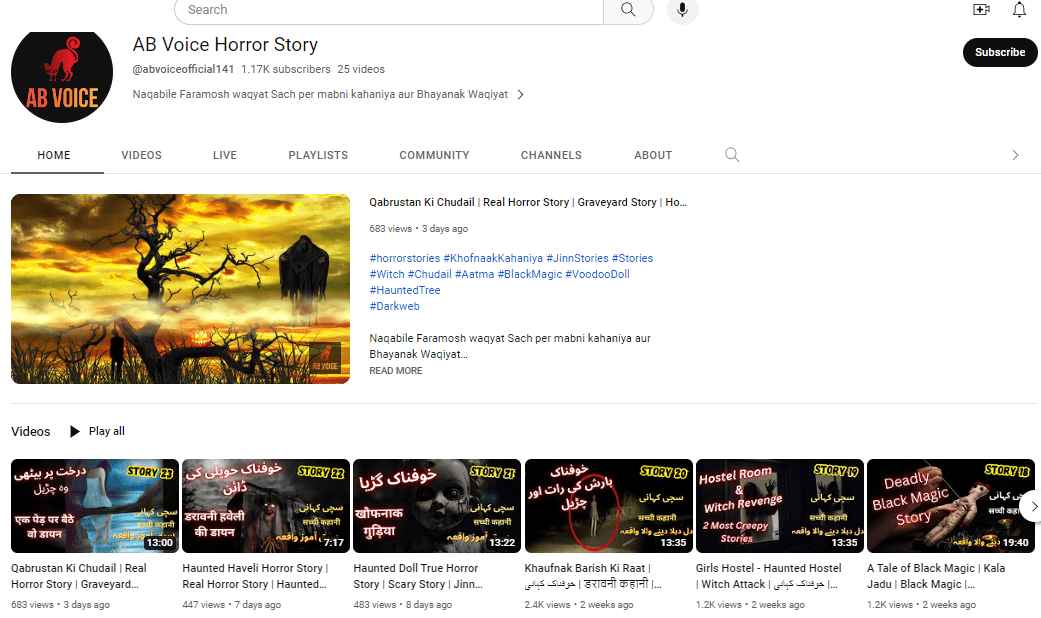Click the #Aatma hashtag

[475, 274]
